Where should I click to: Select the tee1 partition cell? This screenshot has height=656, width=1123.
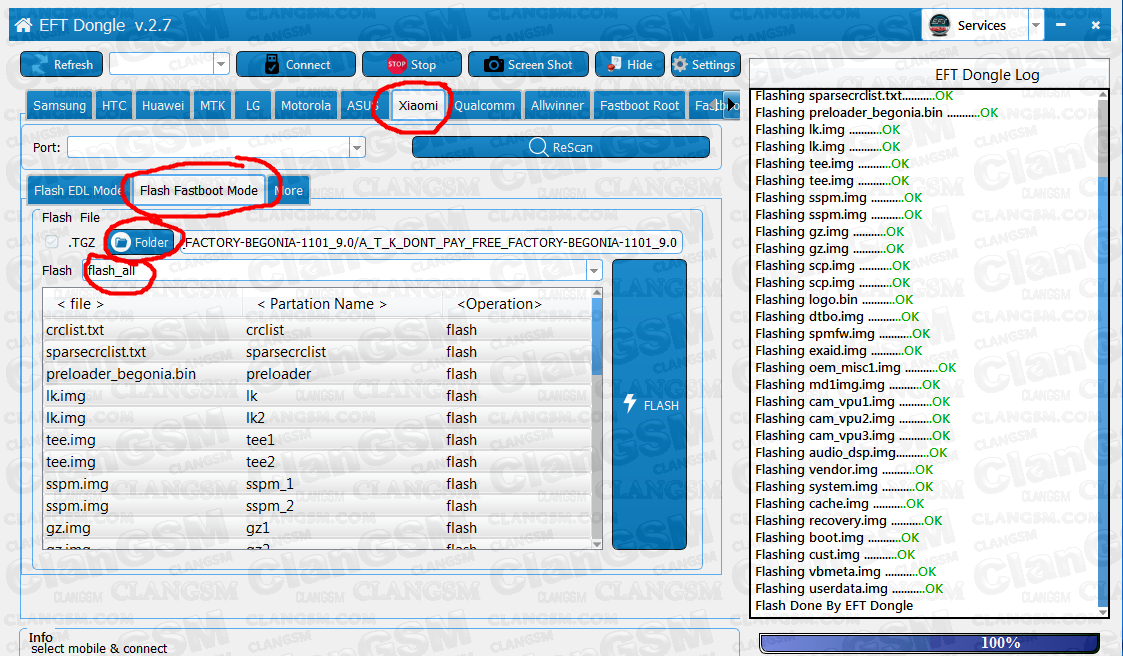coord(260,440)
